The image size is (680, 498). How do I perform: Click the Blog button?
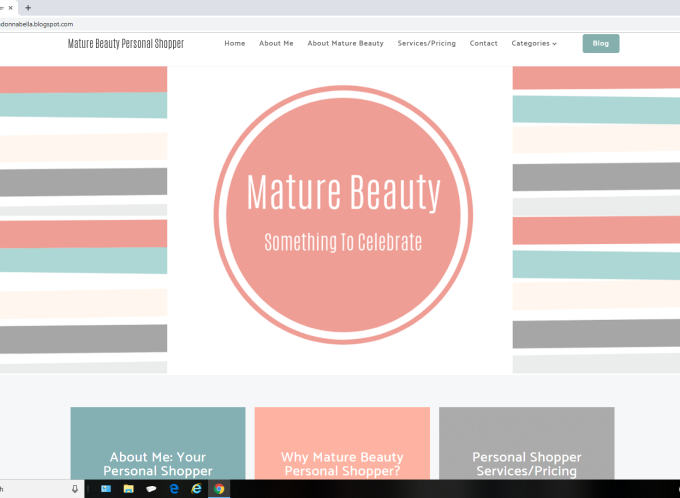(601, 43)
